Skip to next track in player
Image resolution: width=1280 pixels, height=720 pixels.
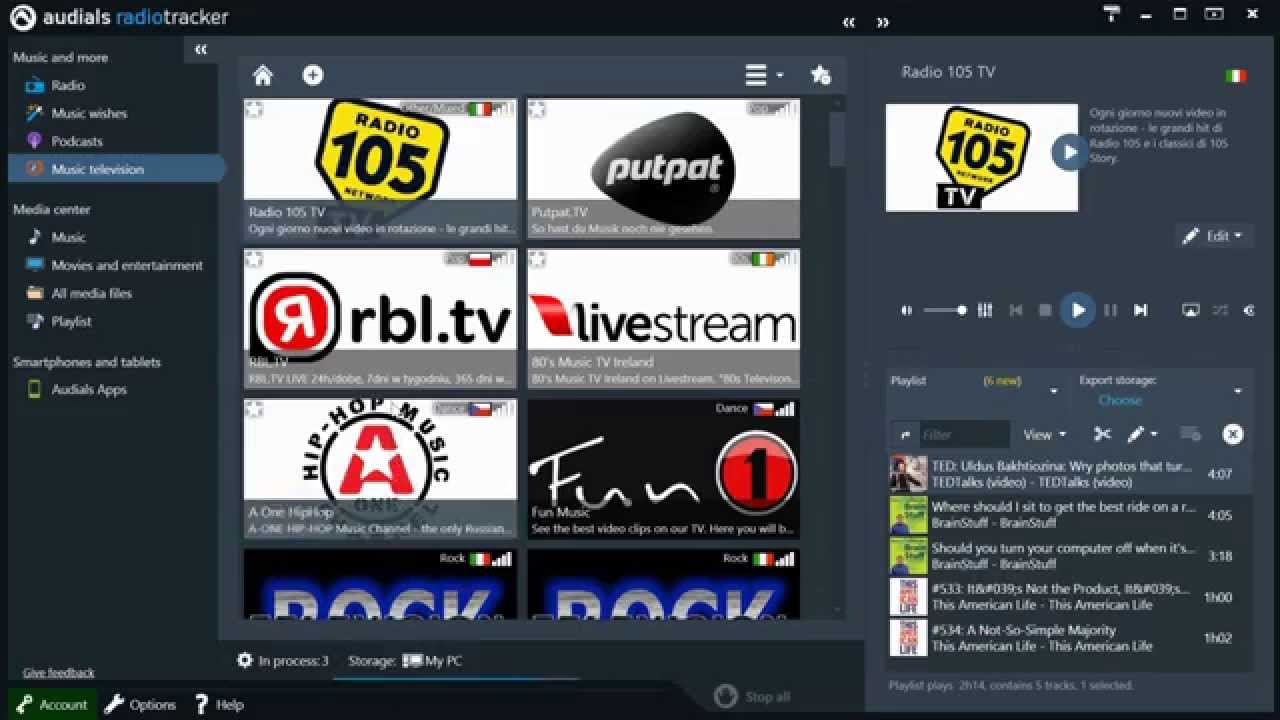tap(1140, 310)
